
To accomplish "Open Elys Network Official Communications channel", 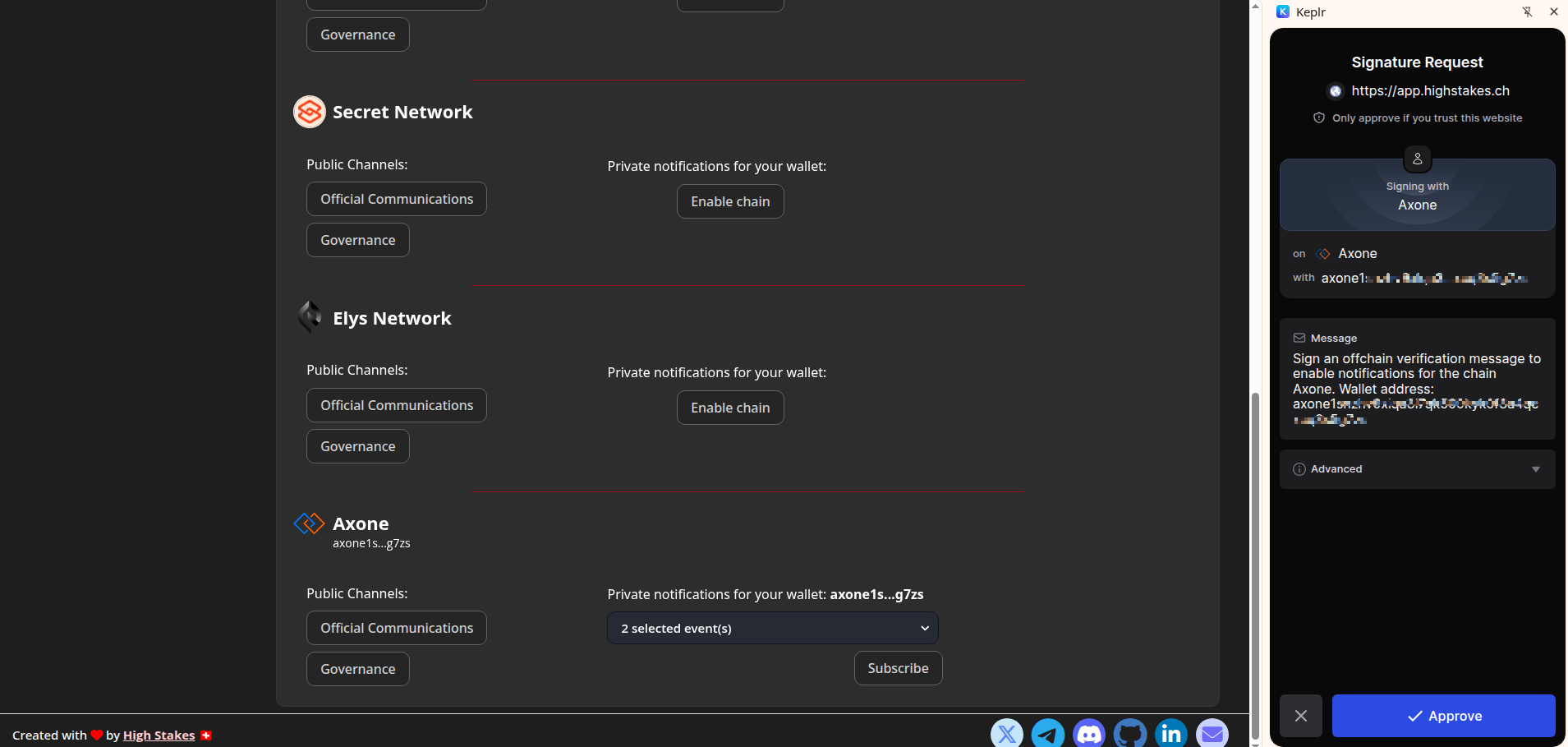I will coord(397,405).
